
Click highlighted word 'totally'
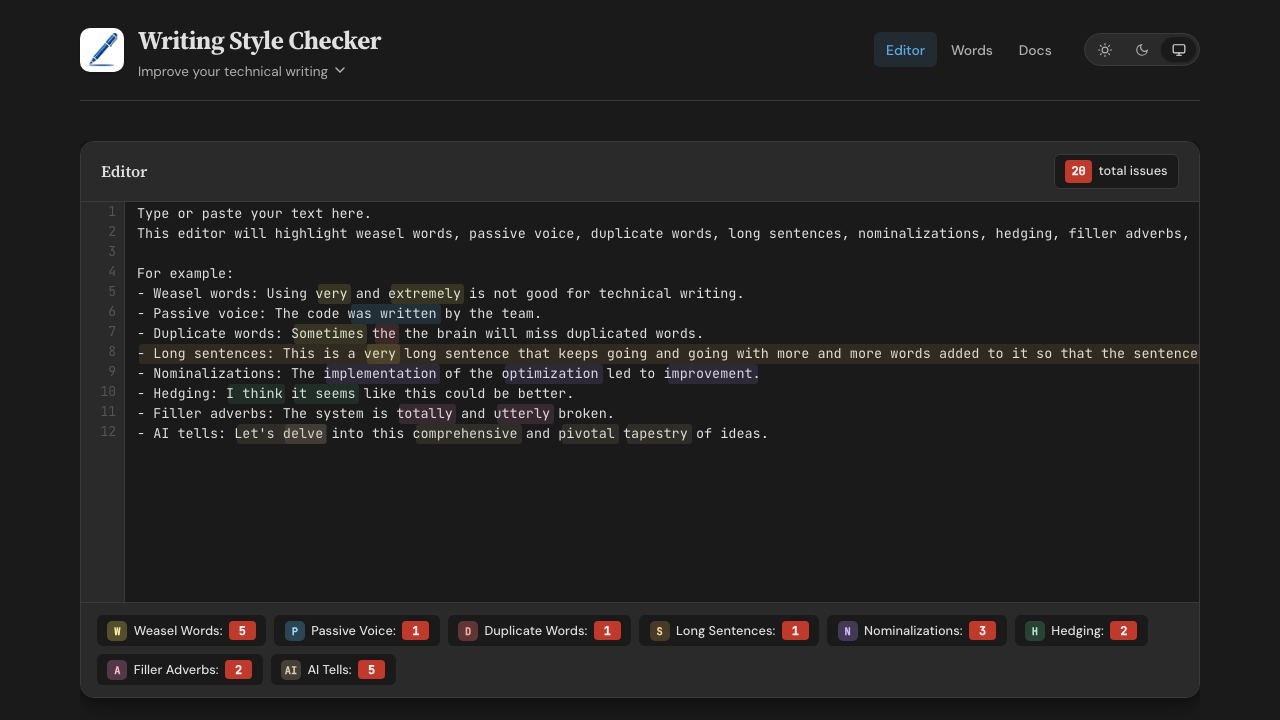pyautogui.click(x=425, y=413)
